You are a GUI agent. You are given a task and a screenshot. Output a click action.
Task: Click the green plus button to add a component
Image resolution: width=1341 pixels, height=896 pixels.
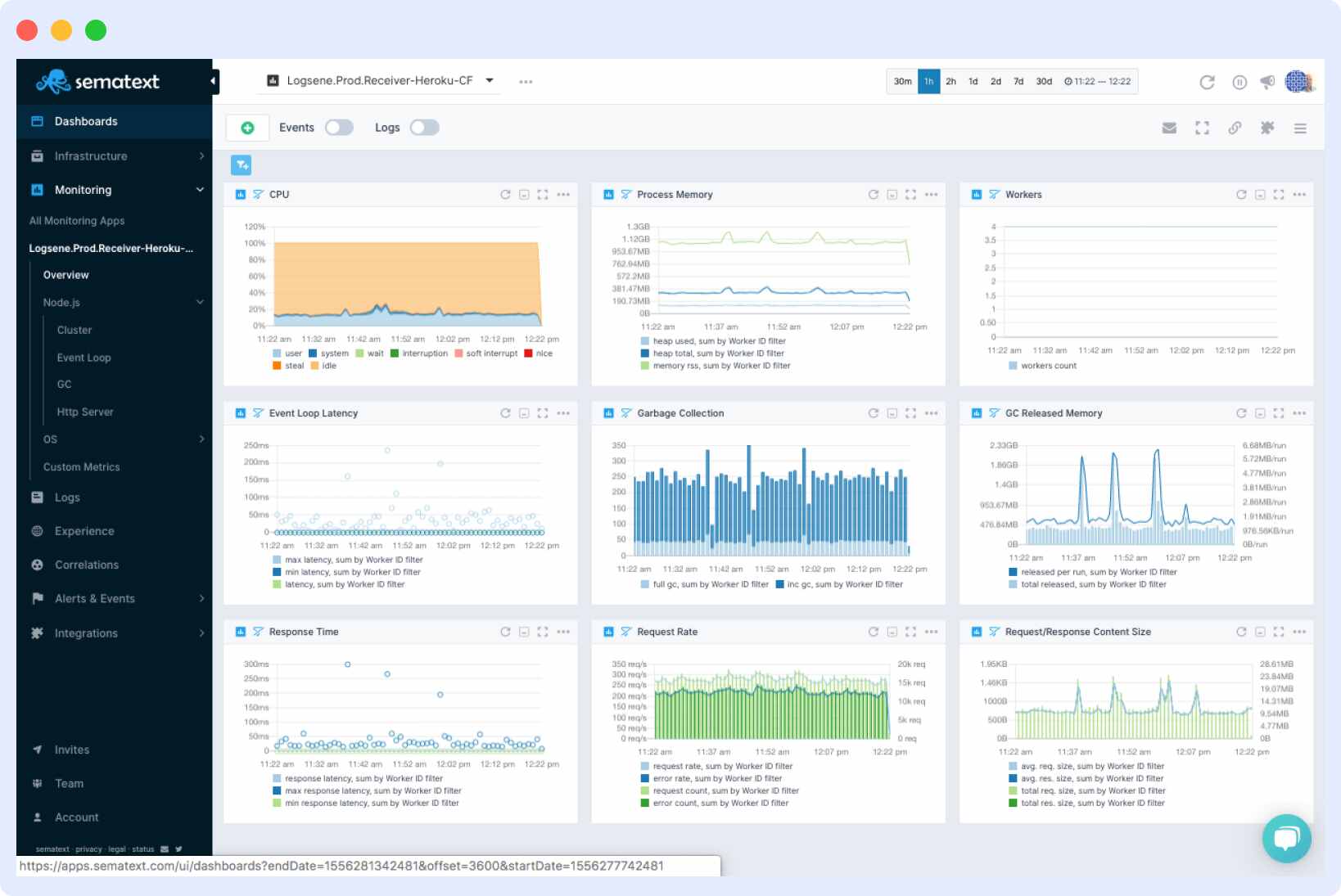(x=246, y=128)
